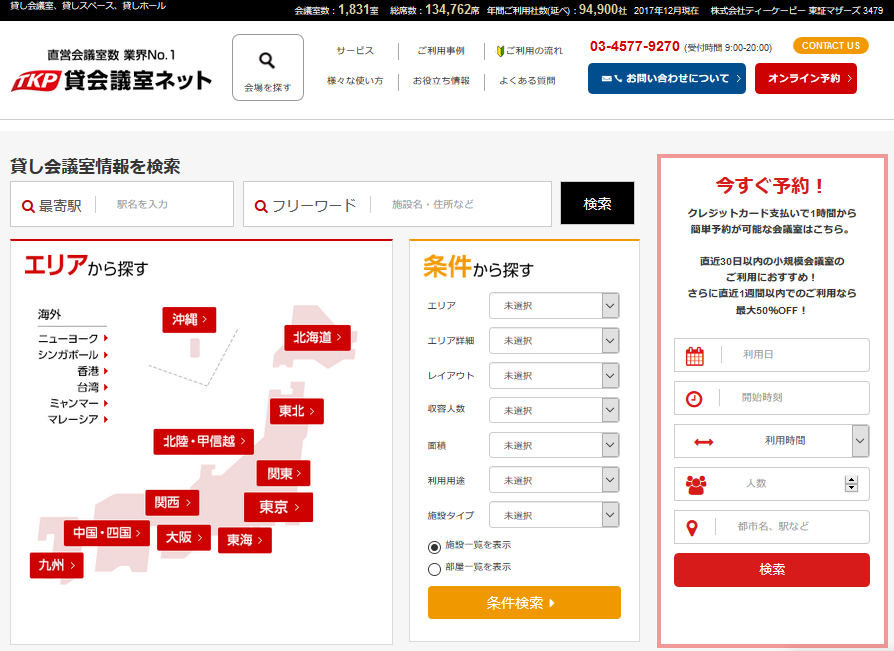Click the 都市名、駅など input field
894x651 pixels.
click(771, 527)
